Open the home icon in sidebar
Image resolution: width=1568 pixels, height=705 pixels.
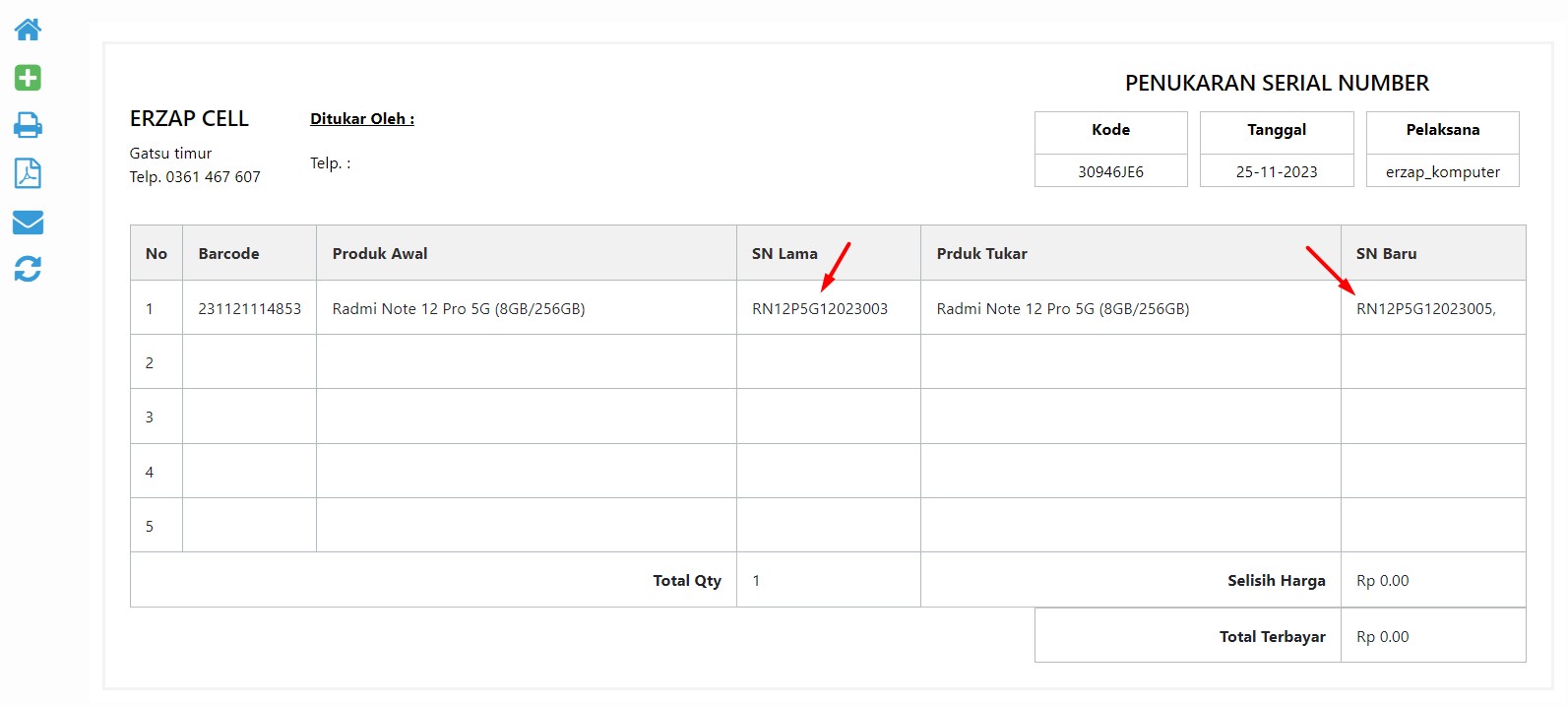(28, 30)
